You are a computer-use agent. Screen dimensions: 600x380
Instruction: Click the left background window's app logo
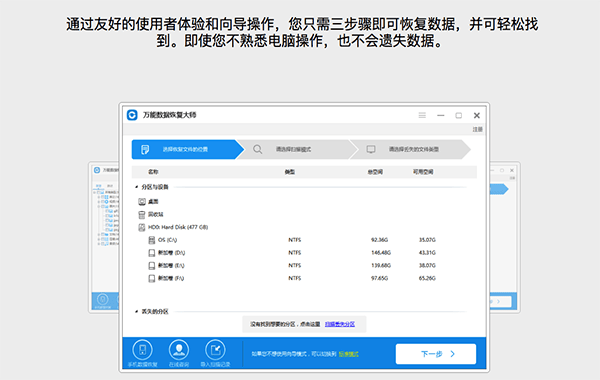coord(97,170)
